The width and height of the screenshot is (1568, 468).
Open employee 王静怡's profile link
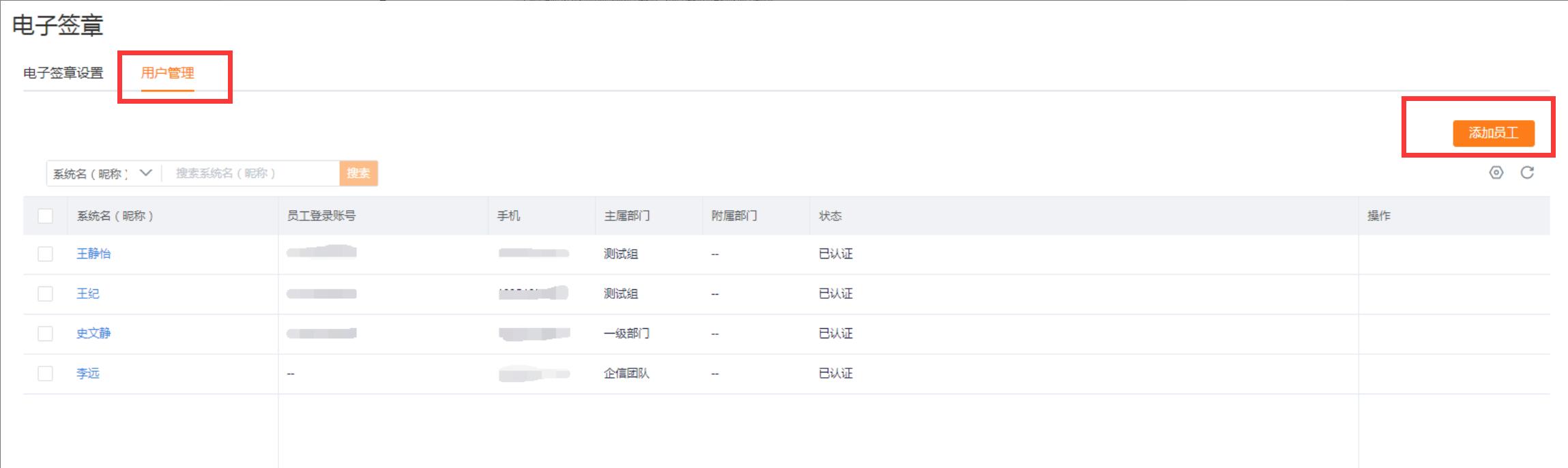(x=93, y=254)
